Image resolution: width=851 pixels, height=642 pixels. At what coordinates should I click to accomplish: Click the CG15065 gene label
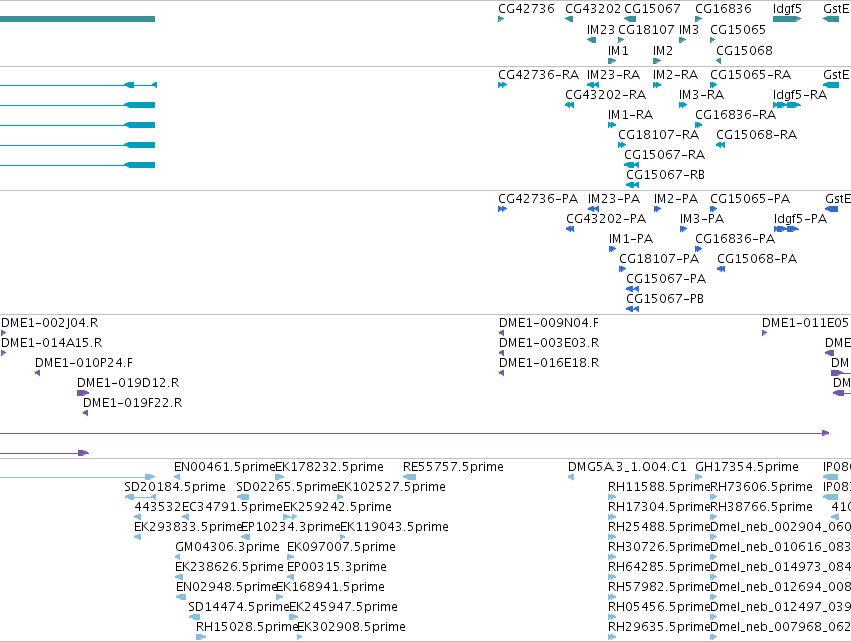click(738, 29)
